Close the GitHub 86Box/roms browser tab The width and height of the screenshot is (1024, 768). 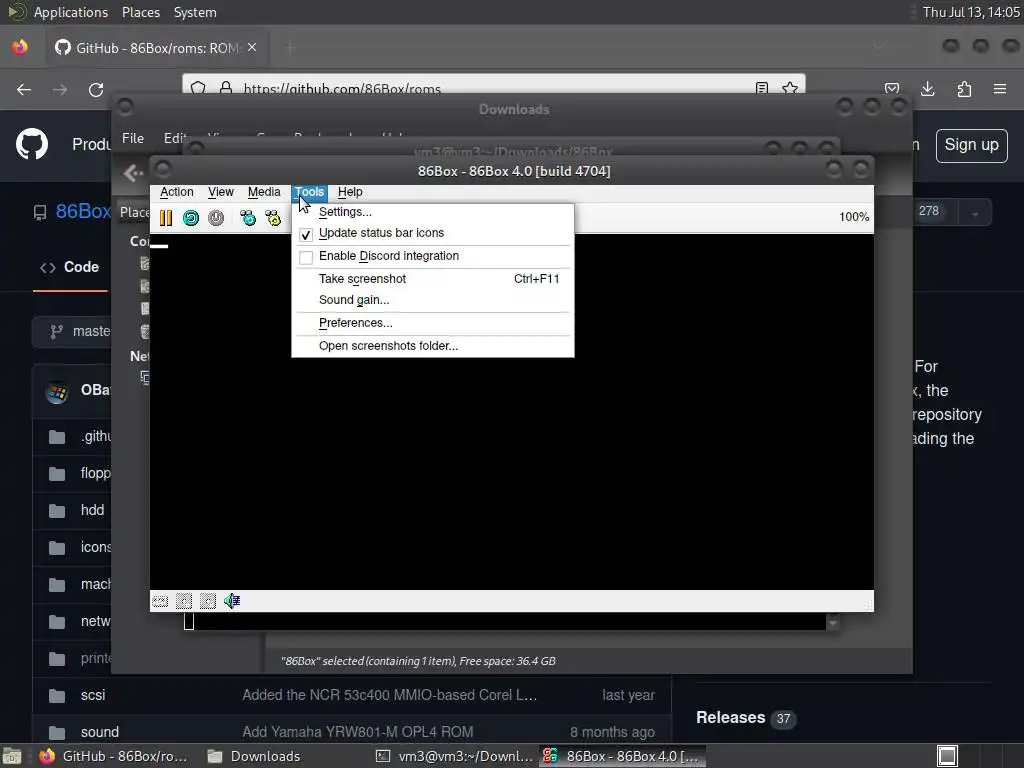coord(252,48)
